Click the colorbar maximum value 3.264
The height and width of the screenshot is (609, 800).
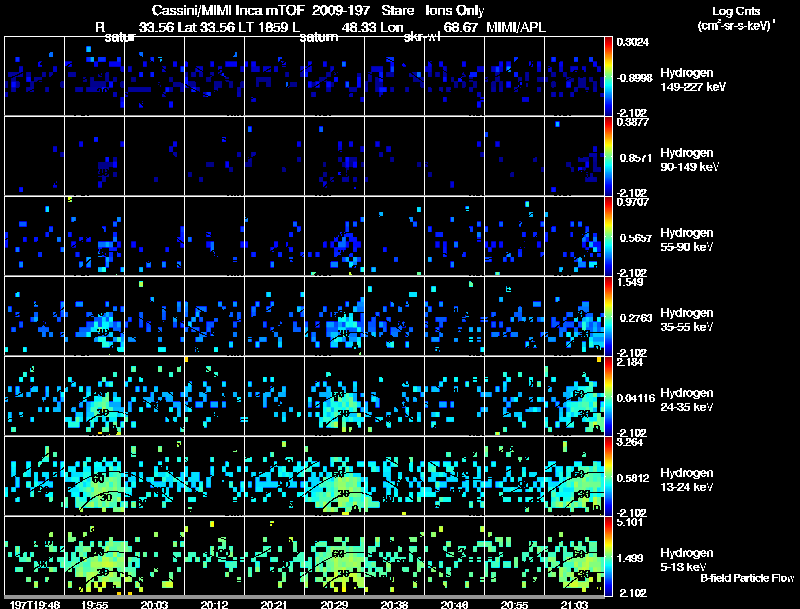click(630, 442)
